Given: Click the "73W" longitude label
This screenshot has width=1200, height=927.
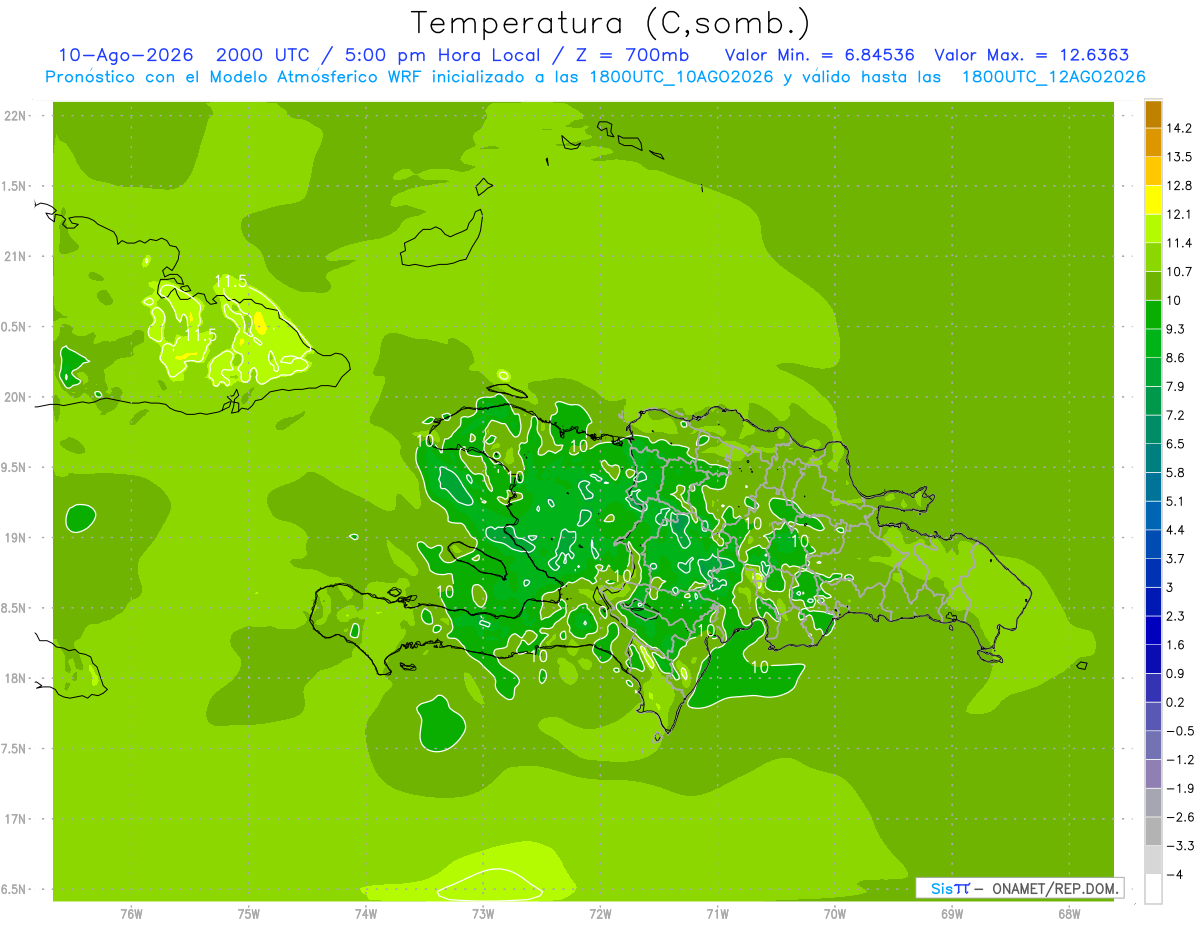Looking at the screenshot, I should [483, 914].
